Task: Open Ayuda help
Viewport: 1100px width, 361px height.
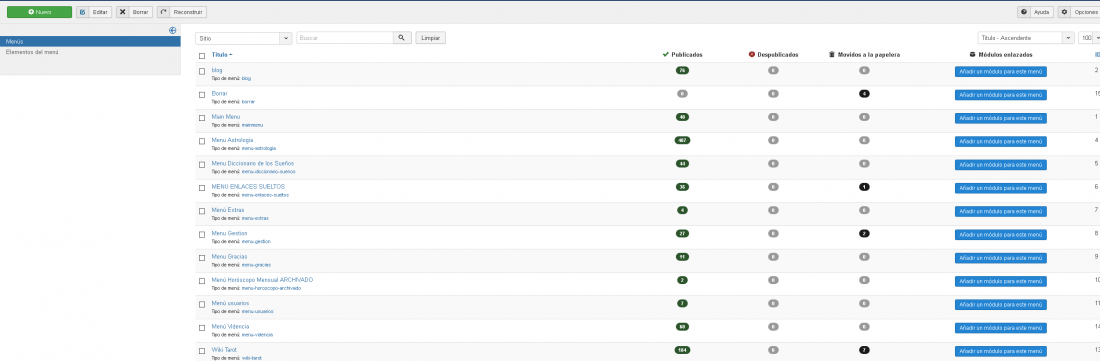Action: click(x=1035, y=12)
